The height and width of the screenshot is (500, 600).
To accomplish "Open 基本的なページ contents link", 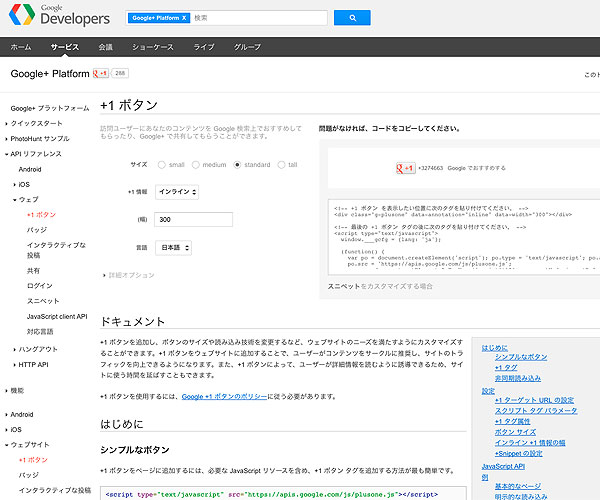I will click(x=518, y=486).
